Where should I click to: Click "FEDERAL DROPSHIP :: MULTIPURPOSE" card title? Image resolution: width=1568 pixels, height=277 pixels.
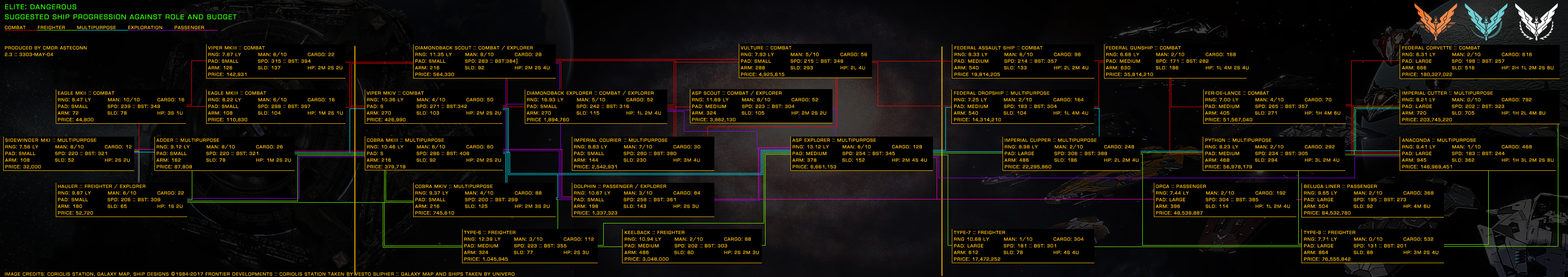point(1001,93)
